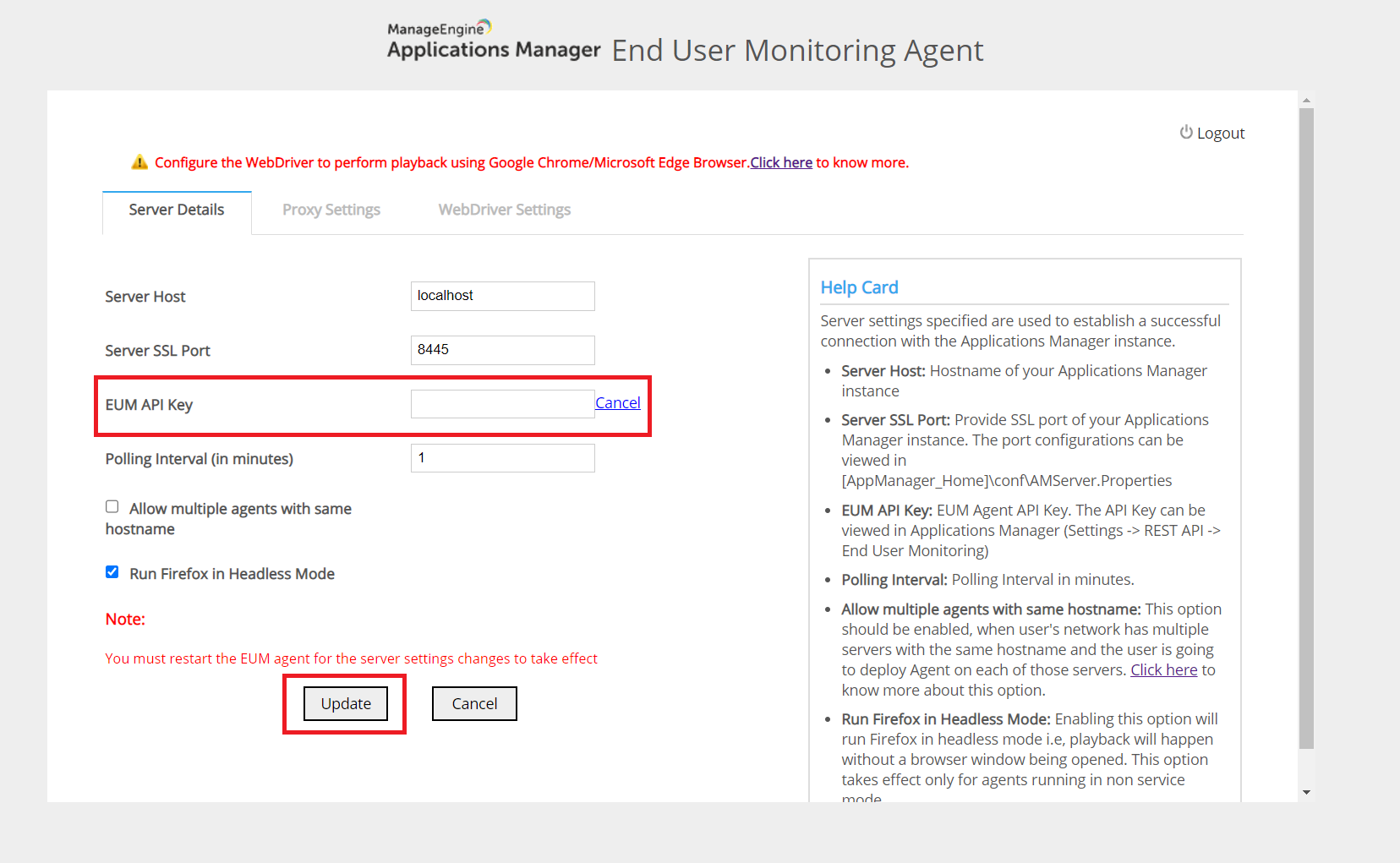Click the Logout power icon
Viewport: 1400px width, 863px height.
[x=1186, y=133]
